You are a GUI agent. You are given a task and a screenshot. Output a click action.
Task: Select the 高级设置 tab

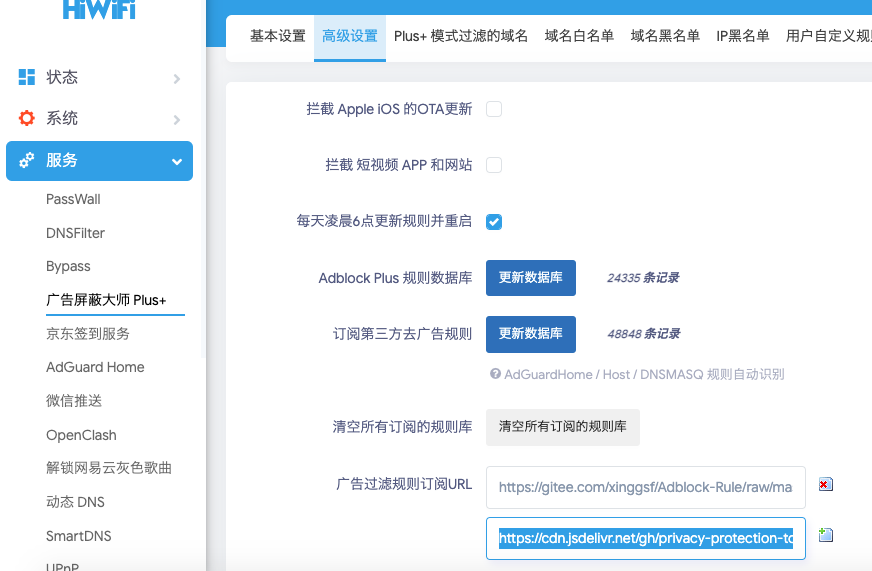(x=350, y=36)
